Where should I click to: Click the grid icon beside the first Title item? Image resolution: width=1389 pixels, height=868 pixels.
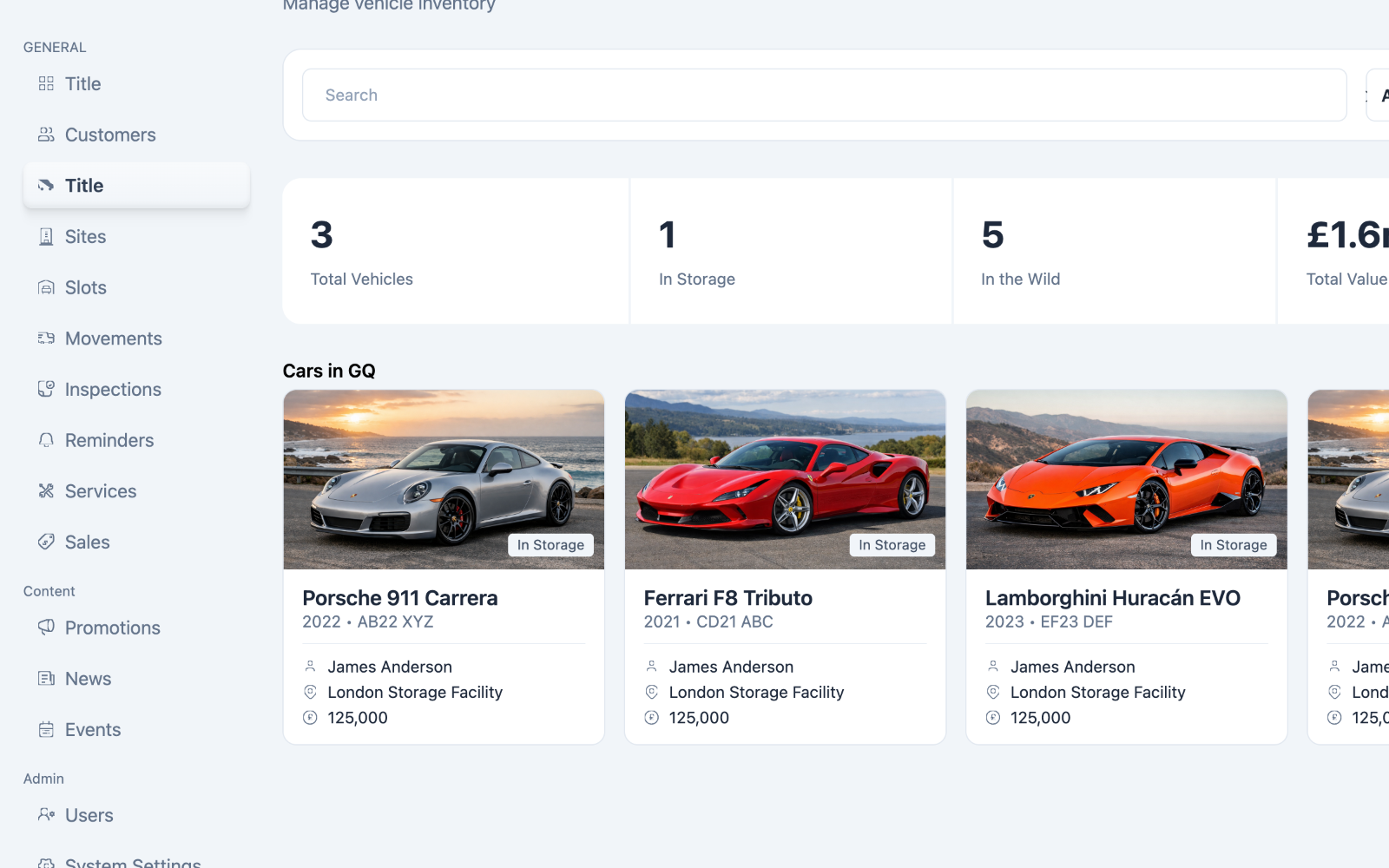tap(46, 84)
